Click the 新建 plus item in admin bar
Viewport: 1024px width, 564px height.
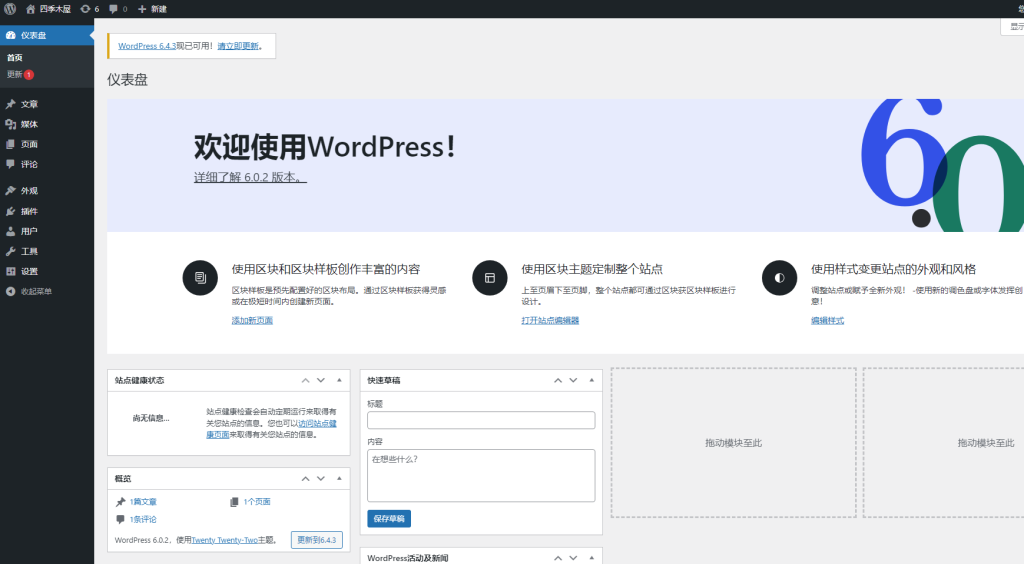click(152, 9)
